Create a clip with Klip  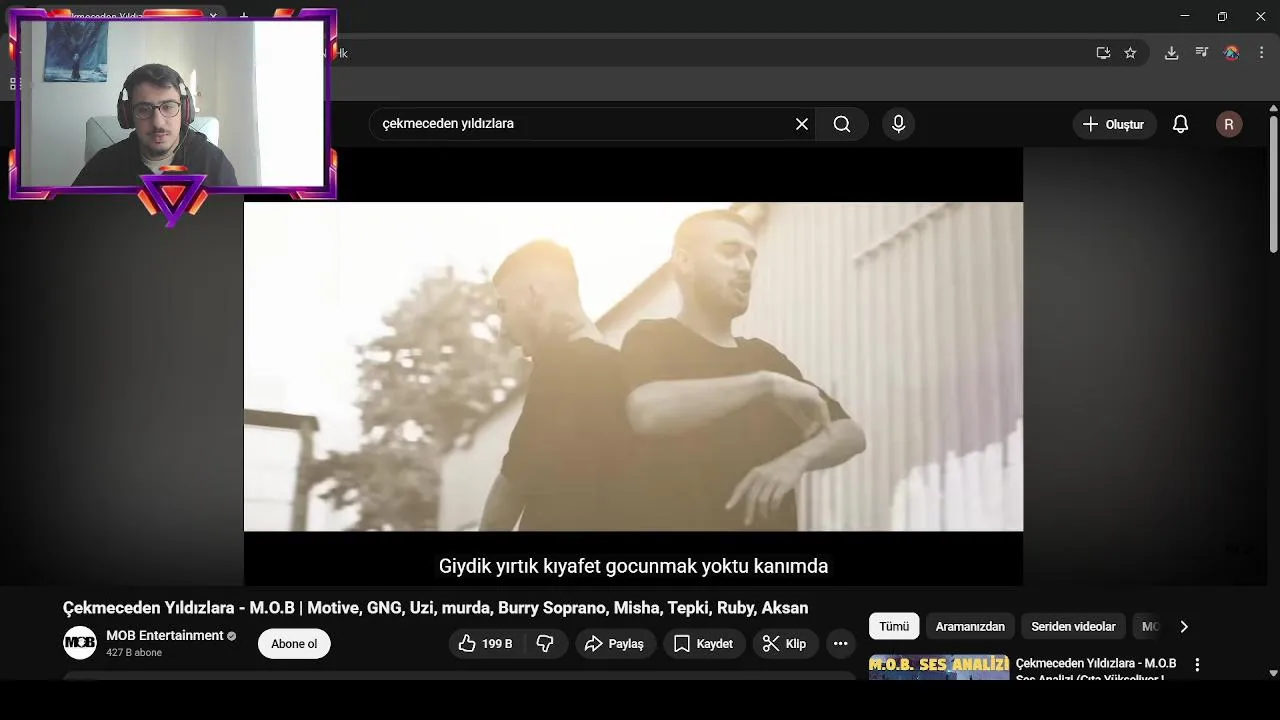tap(785, 644)
